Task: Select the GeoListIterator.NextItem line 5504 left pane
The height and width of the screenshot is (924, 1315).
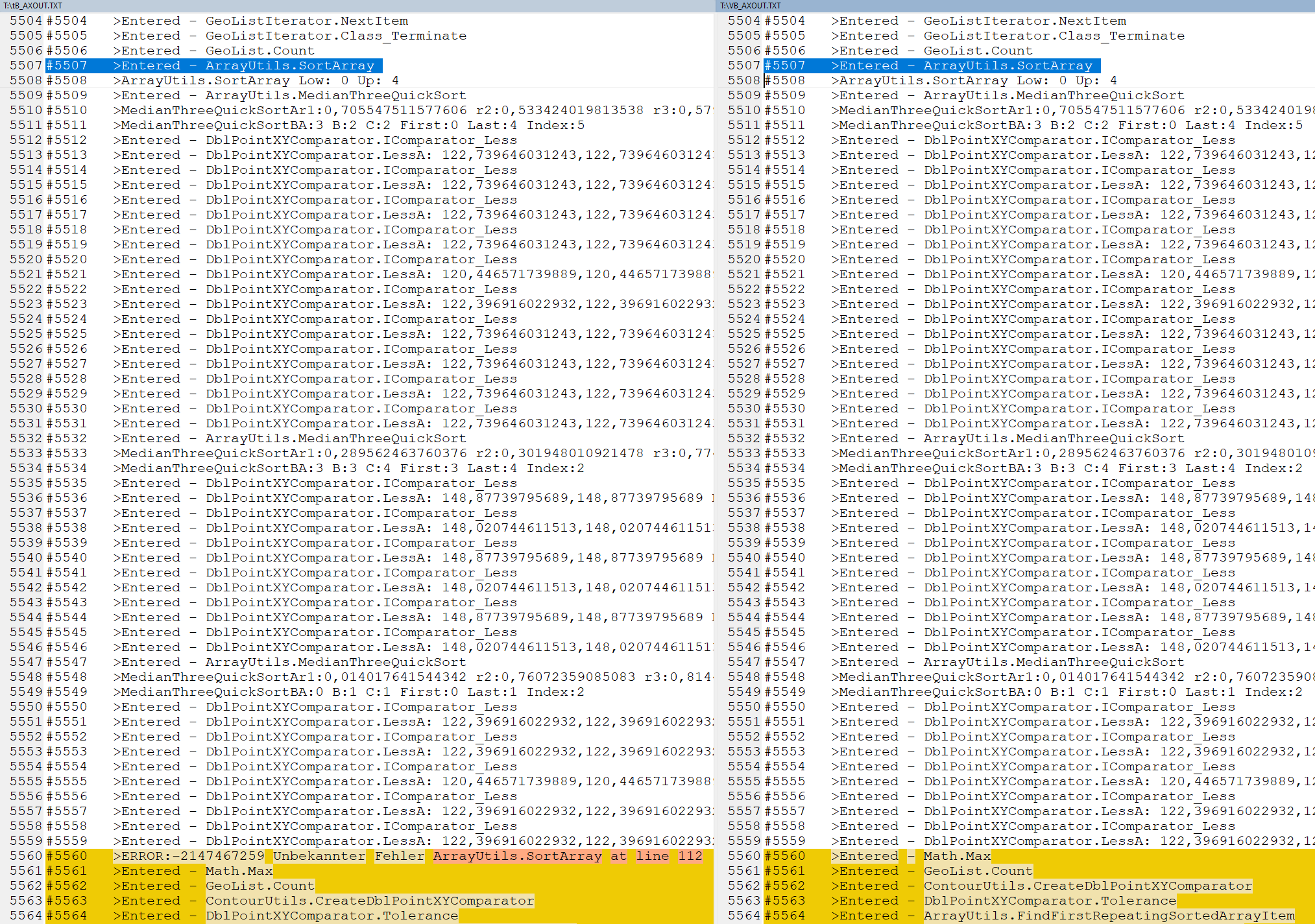Action: click(306, 20)
